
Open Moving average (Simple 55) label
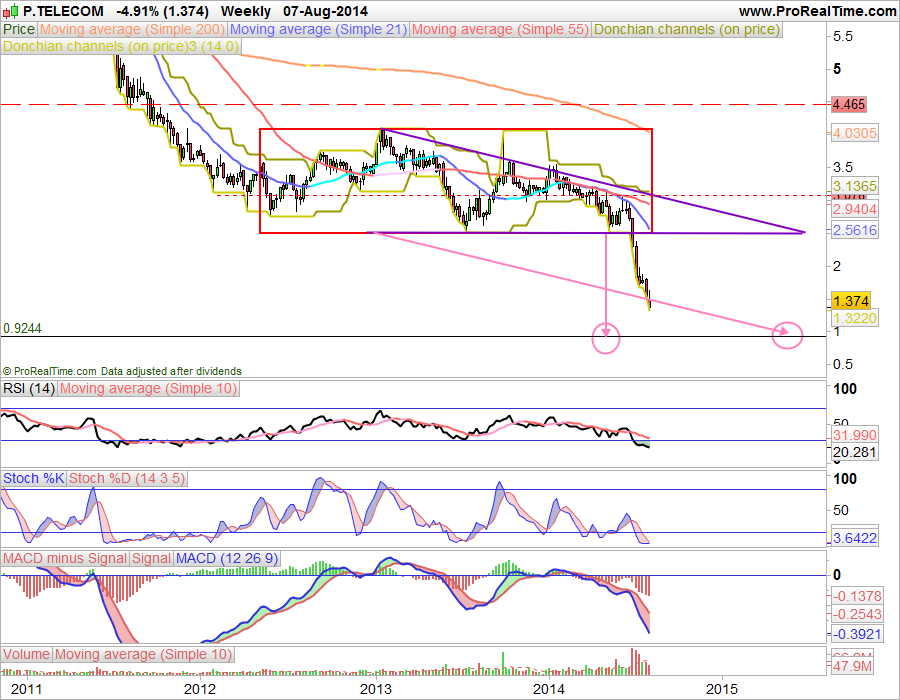[501, 29]
